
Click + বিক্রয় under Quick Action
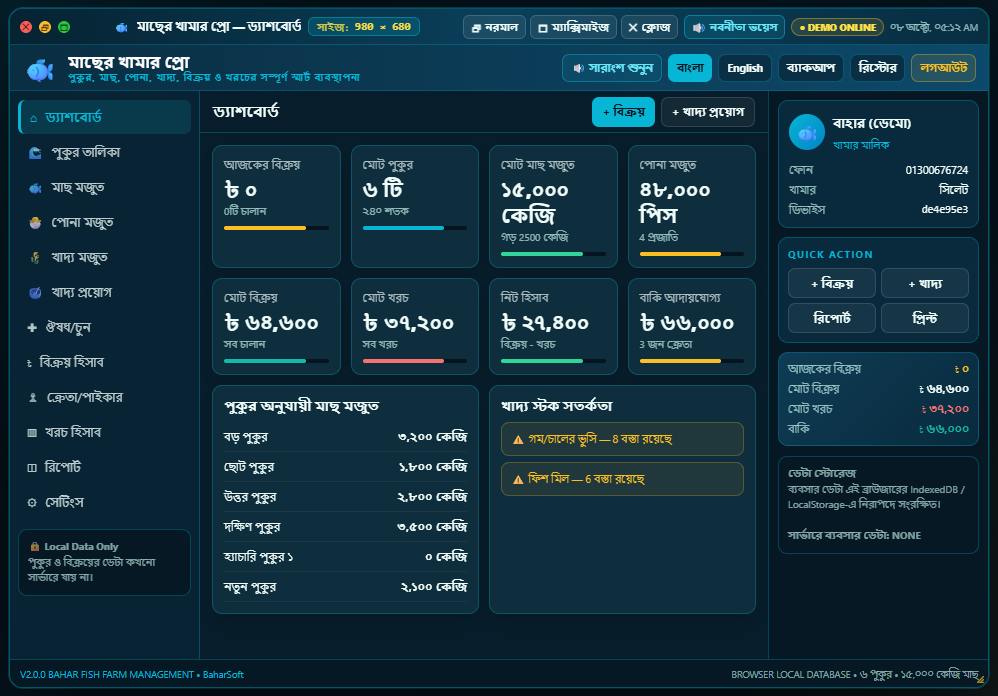point(832,283)
